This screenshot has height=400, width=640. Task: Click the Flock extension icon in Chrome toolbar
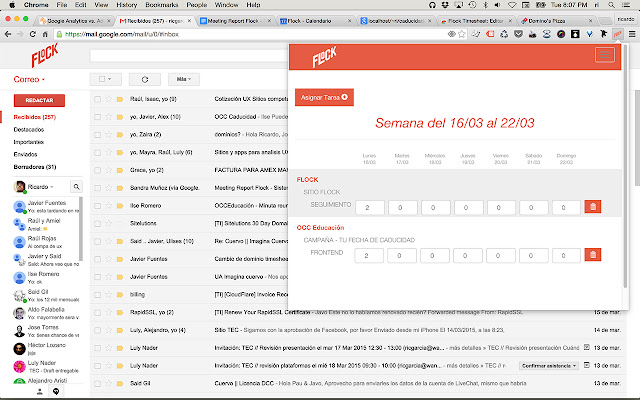[618, 34]
